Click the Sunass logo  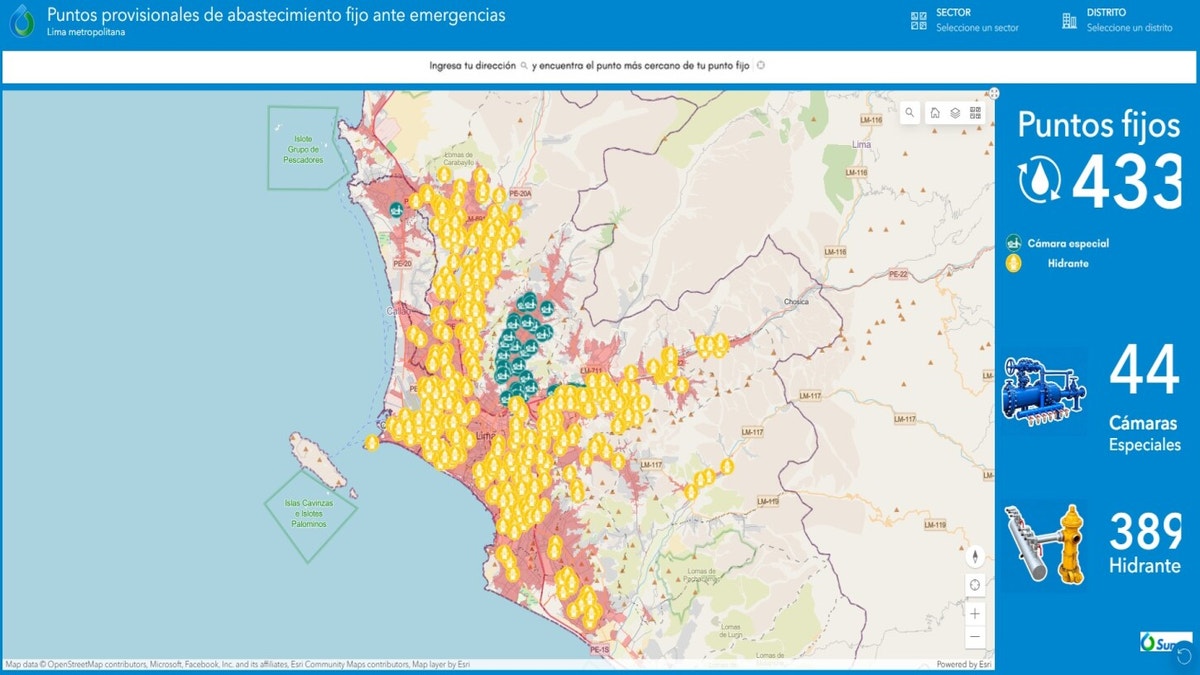[x=1164, y=642]
